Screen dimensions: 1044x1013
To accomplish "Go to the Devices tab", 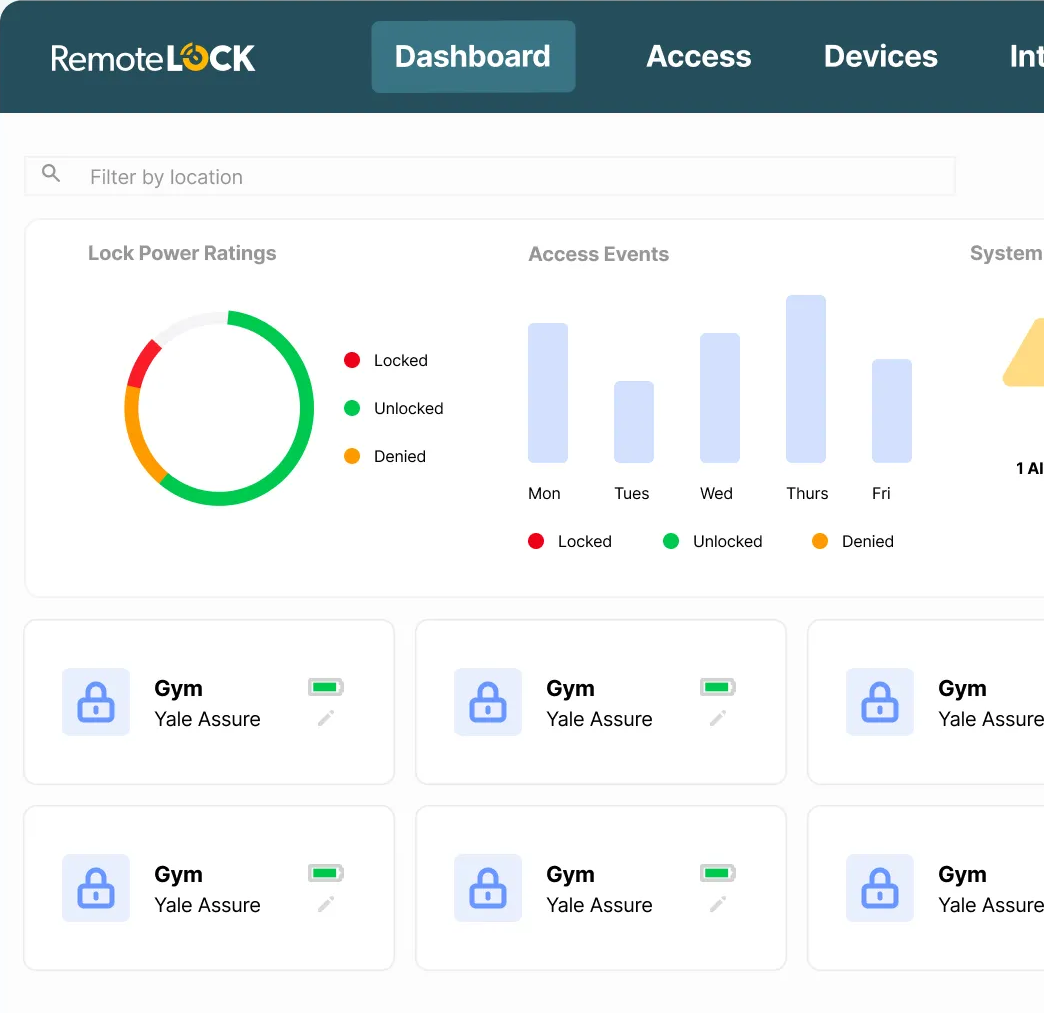I will 880,57.
